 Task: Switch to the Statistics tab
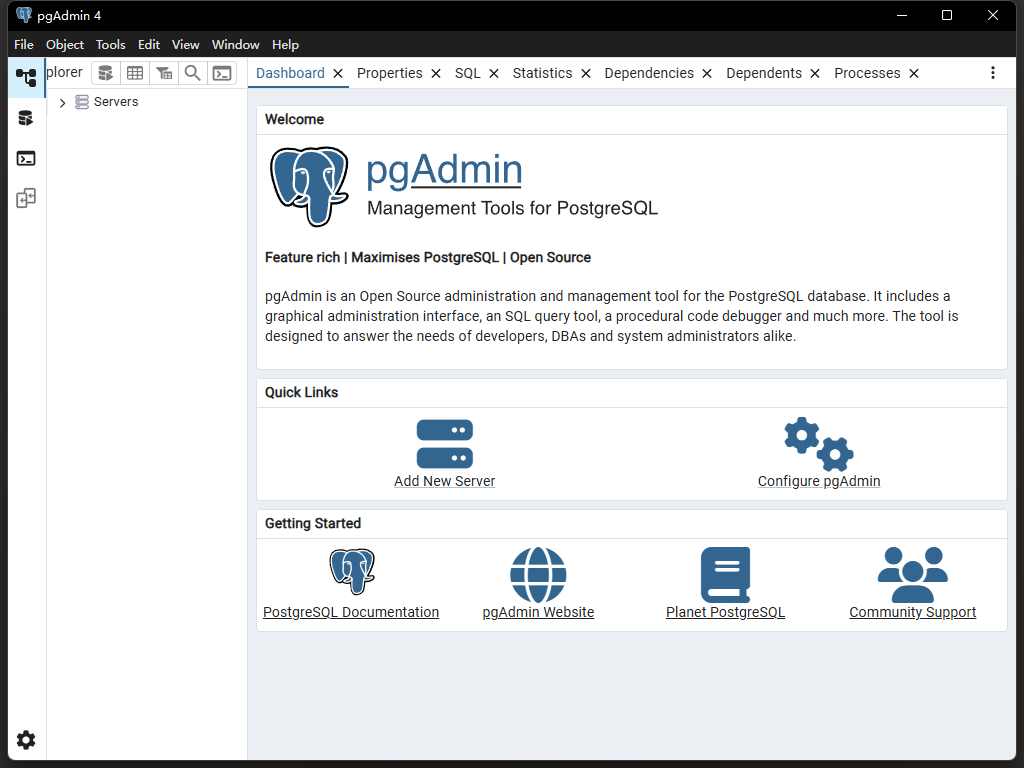coord(543,73)
